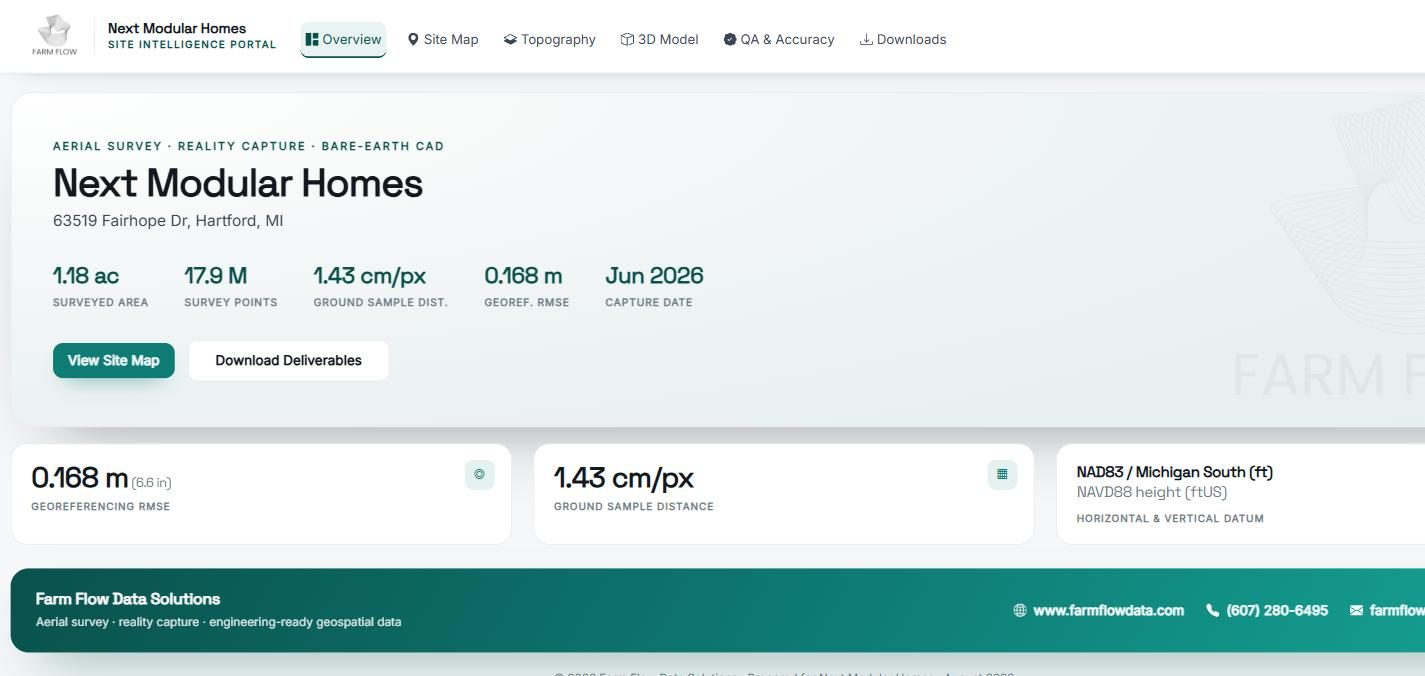
Task: Click the Jun 2026 capture date
Action: point(654,276)
